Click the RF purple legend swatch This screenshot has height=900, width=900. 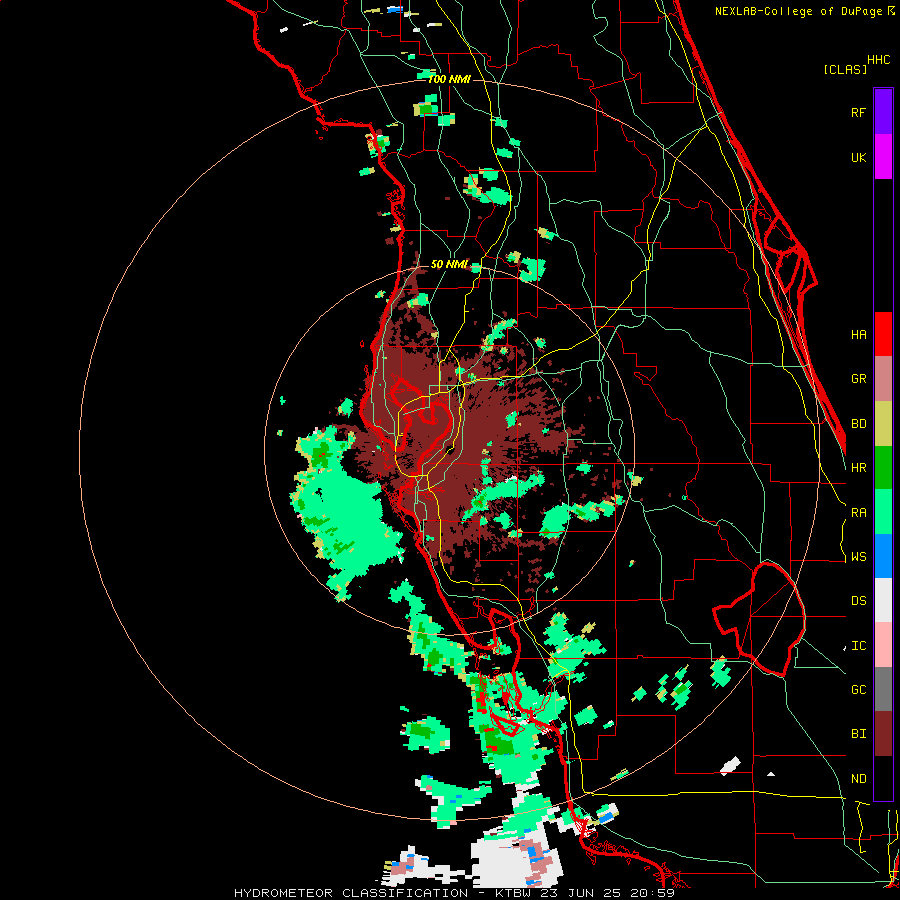tap(883, 112)
